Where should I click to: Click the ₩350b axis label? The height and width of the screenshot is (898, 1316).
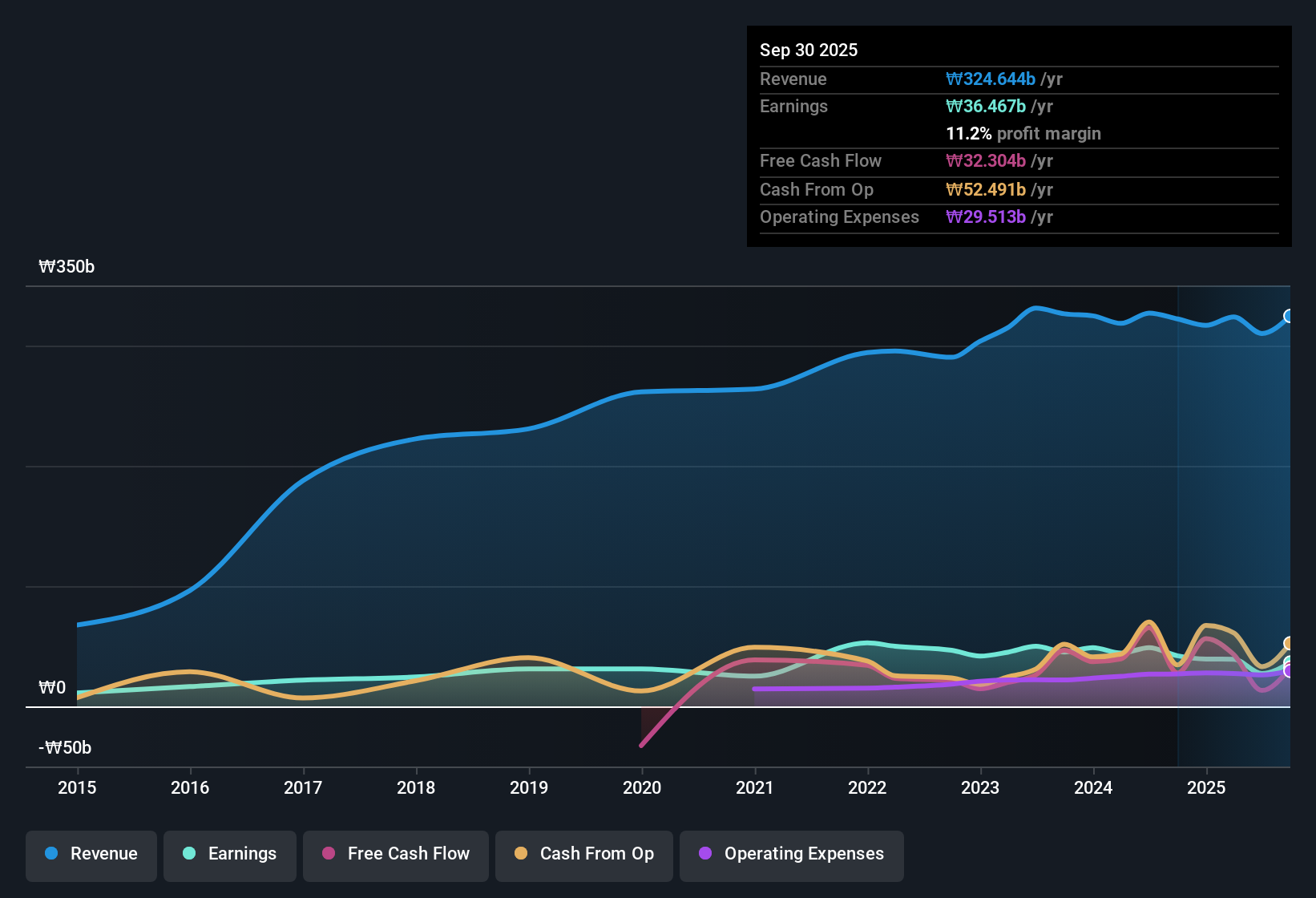pyautogui.click(x=67, y=266)
